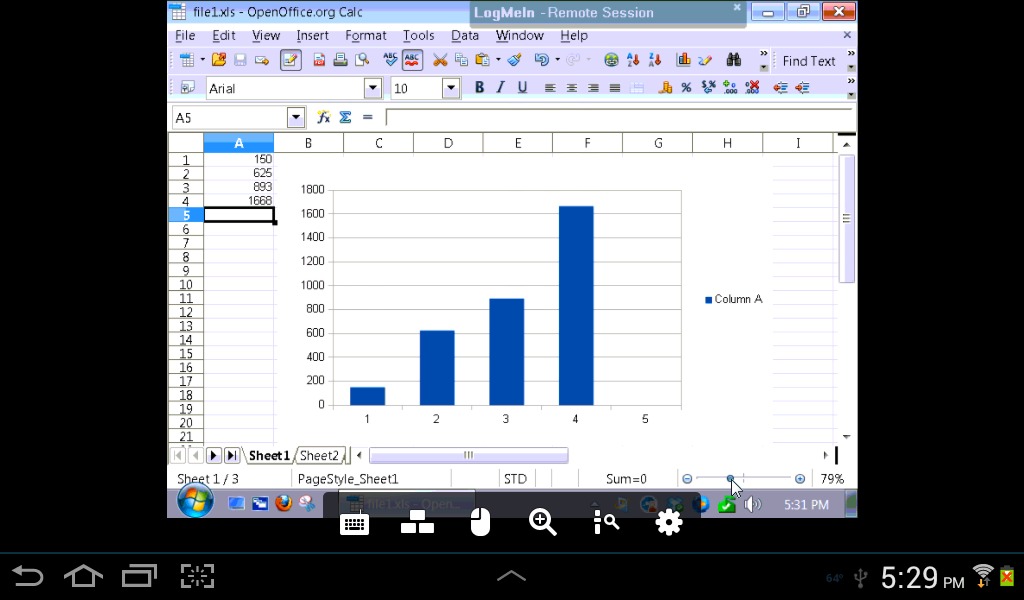This screenshot has width=1024, height=600.
Task: Zoom in with the plus button
Action: point(800,479)
